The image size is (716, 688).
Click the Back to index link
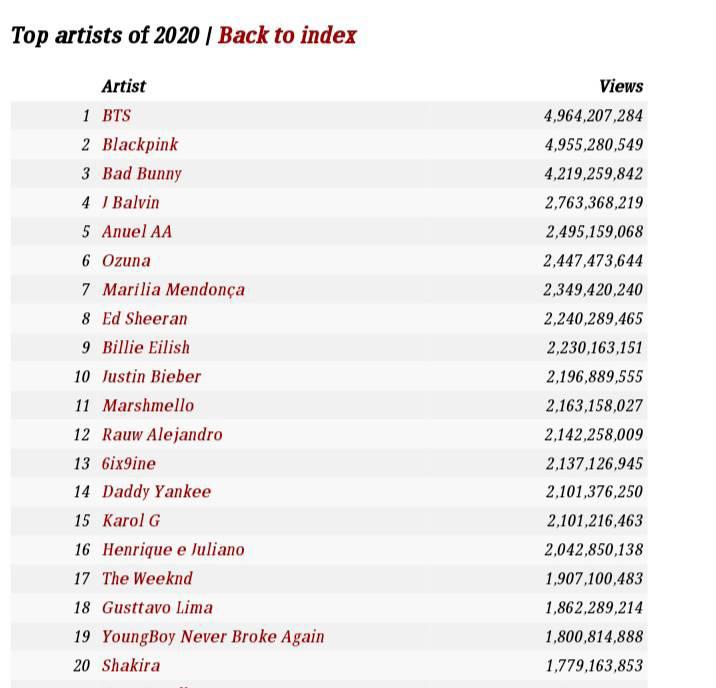click(x=287, y=35)
